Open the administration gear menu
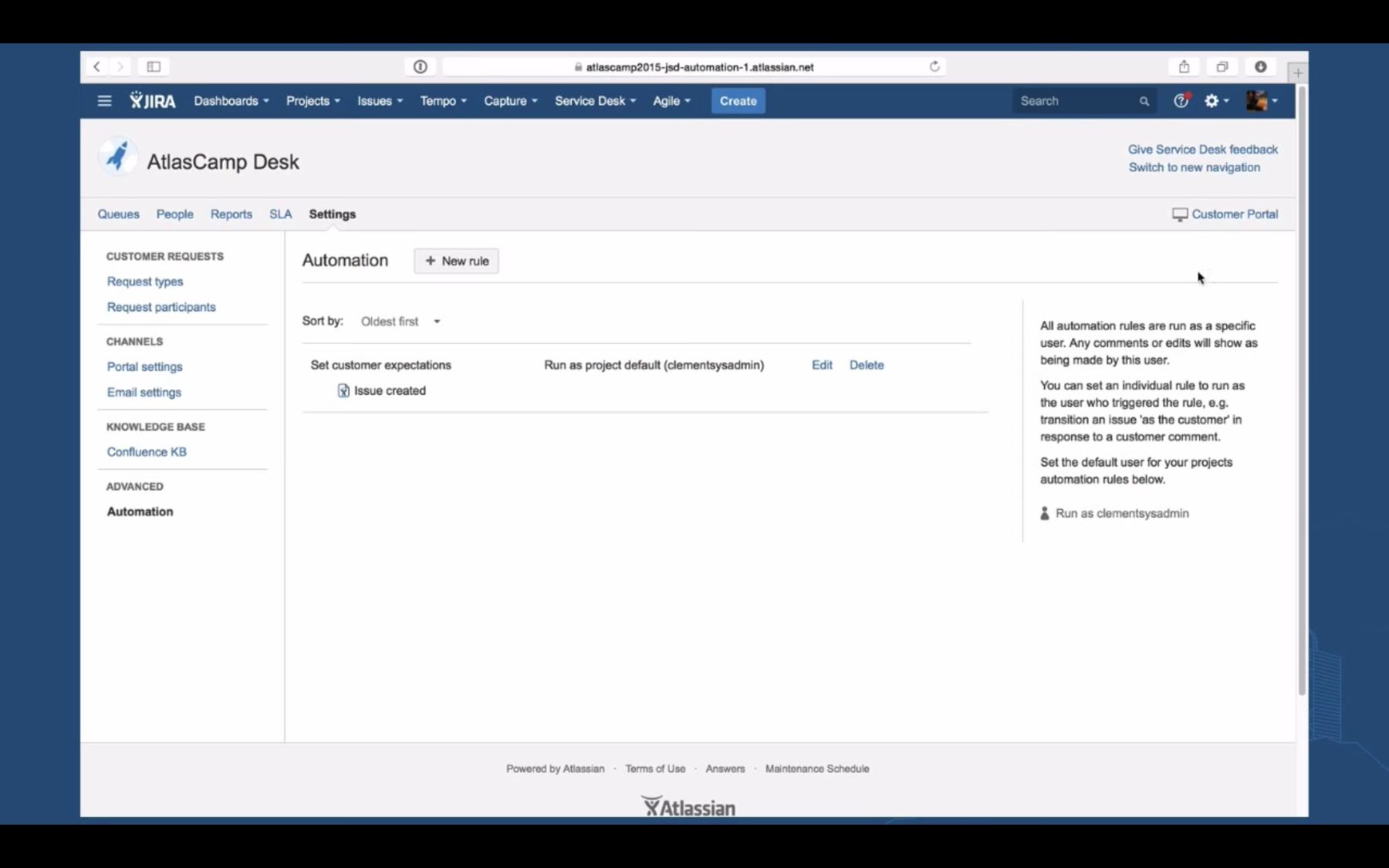This screenshot has width=1389, height=868. point(1216,100)
